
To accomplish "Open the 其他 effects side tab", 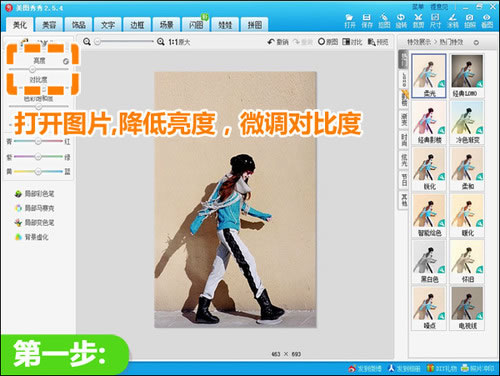I will click(404, 199).
